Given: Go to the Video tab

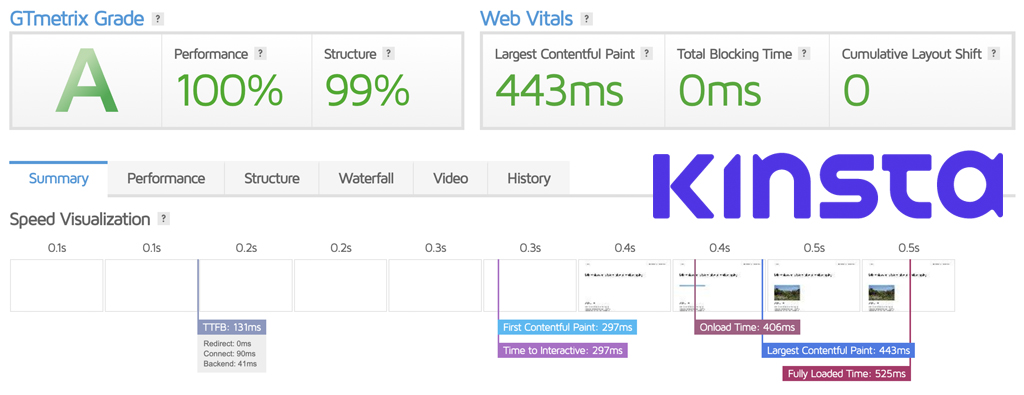Looking at the screenshot, I should pos(451,178).
